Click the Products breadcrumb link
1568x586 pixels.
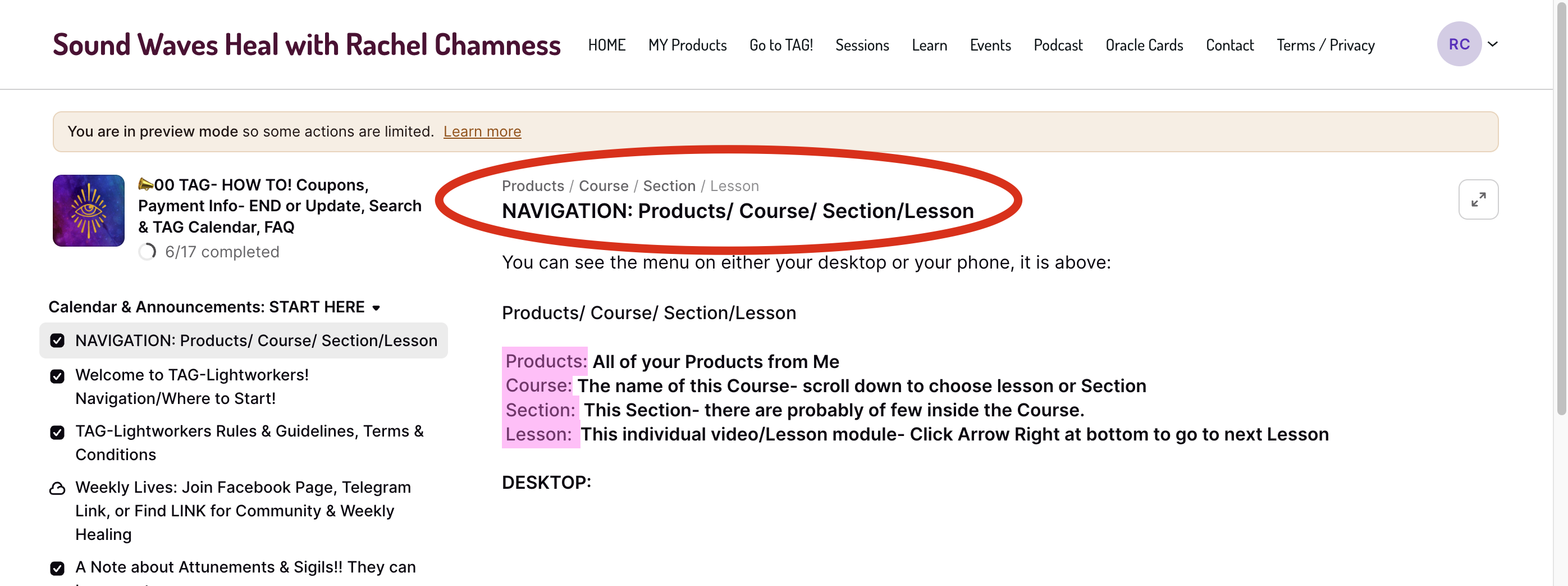(x=533, y=186)
